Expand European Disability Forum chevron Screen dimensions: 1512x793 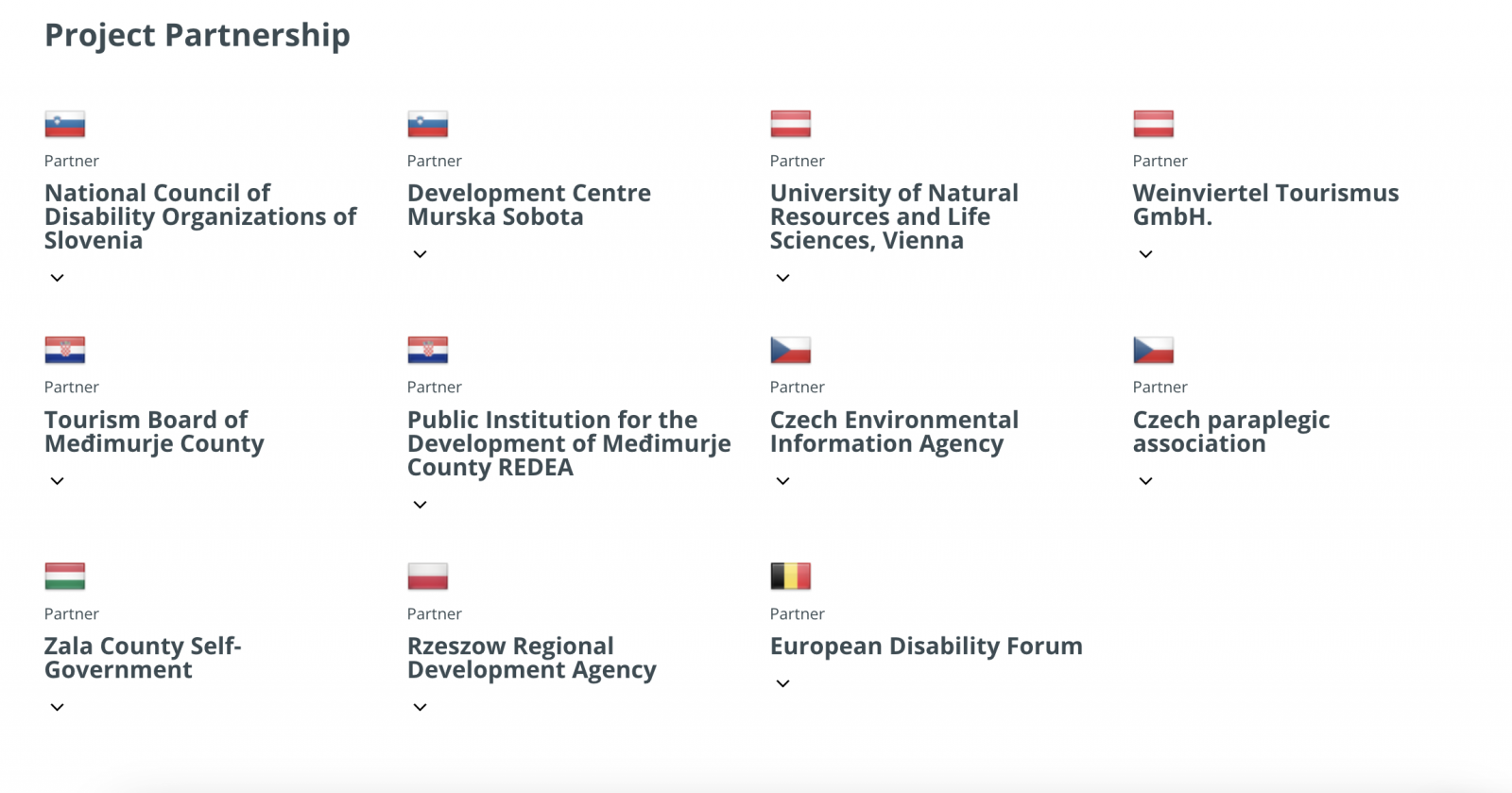pos(783,683)
